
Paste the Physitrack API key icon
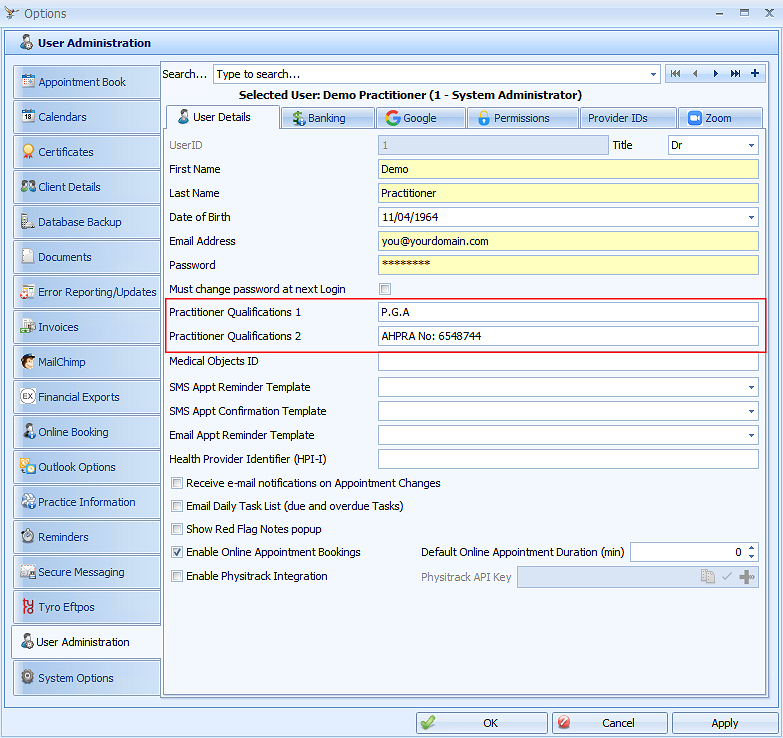[x=708, y=576]
